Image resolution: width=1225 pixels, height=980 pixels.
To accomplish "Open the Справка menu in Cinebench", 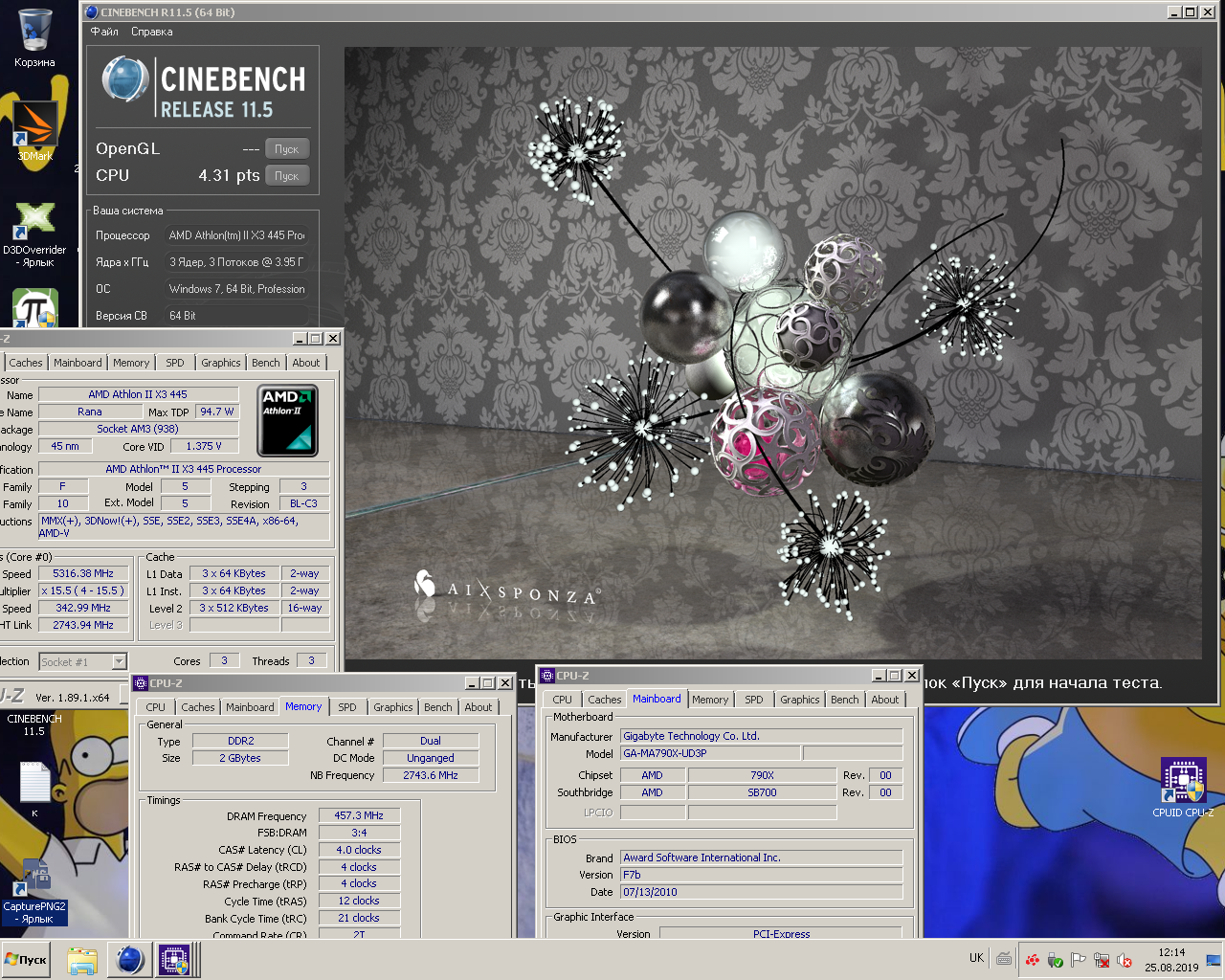I will (x=152, y=32).
